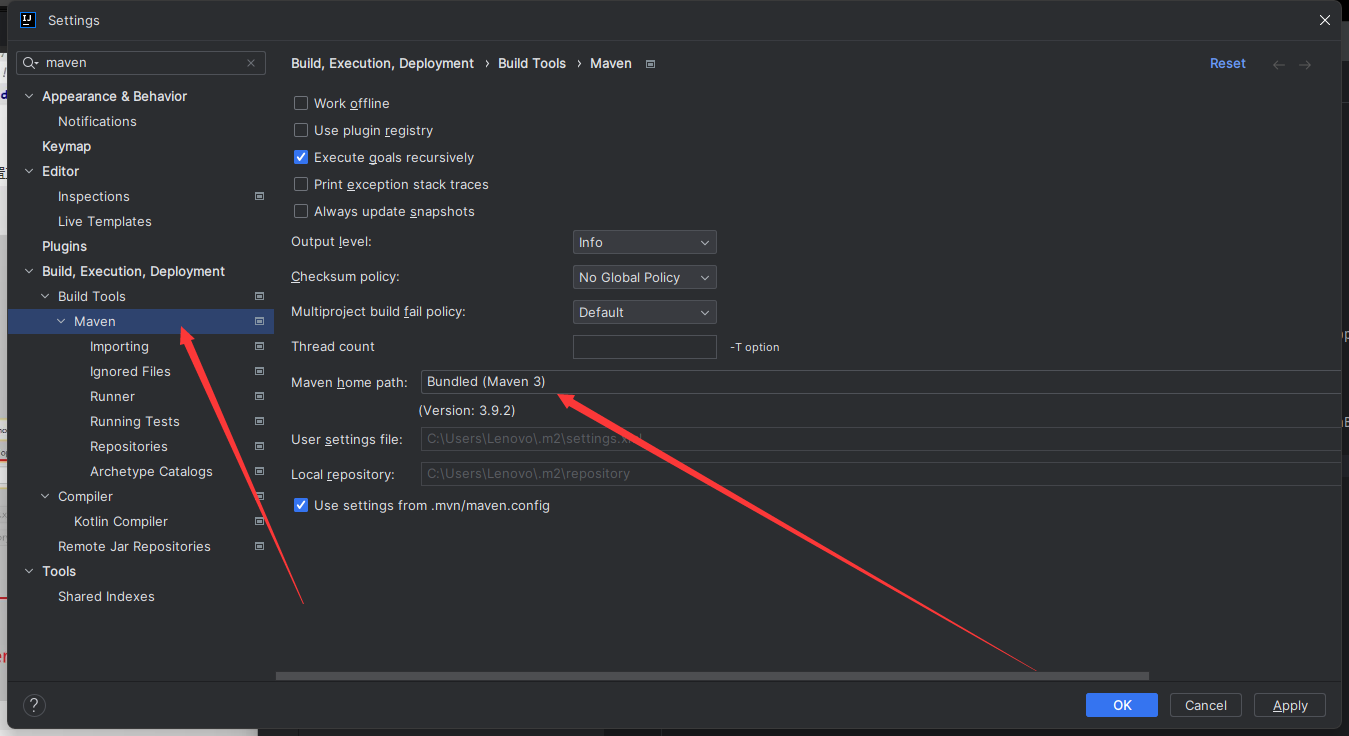Image resolution: width=1349 pixels, height=736 pixels.
Task: Open Archetype Catalogs settings page
Action: [151, 471]
